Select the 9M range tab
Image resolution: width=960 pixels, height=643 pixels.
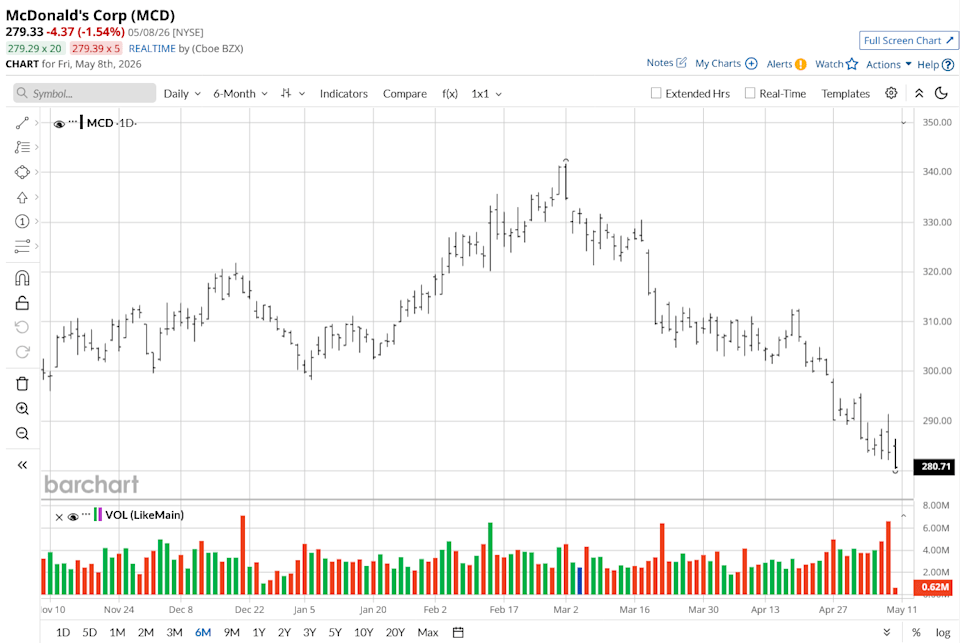pos(231,632)
